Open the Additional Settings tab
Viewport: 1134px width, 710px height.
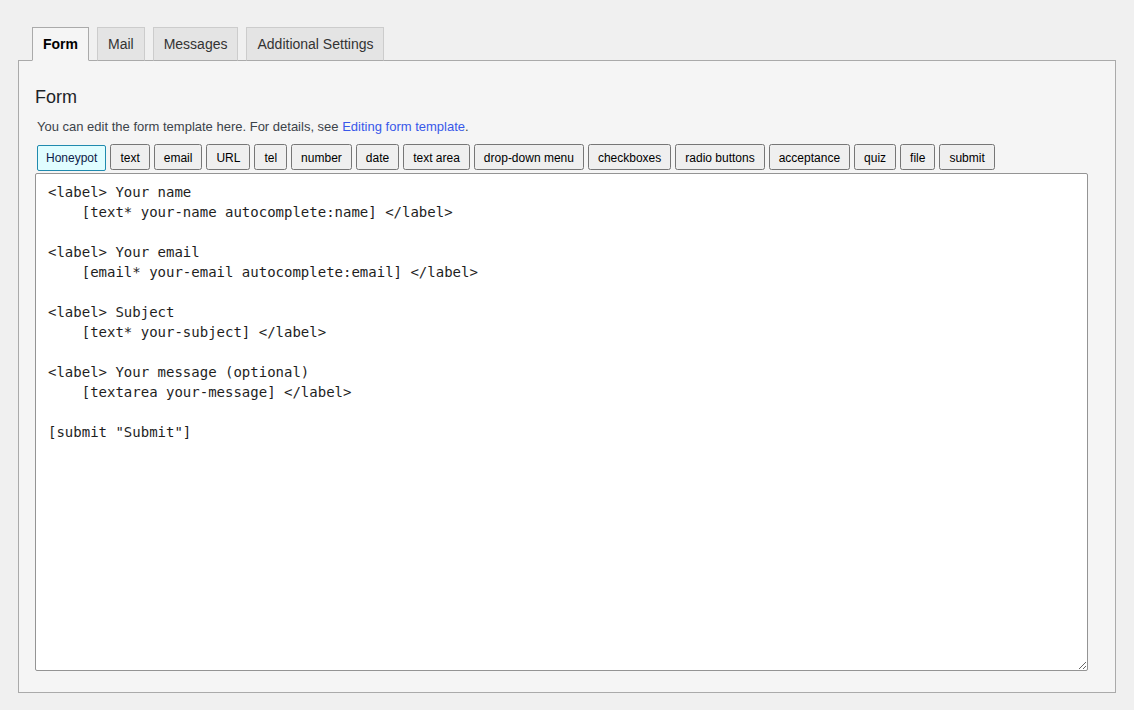(315, 44)
